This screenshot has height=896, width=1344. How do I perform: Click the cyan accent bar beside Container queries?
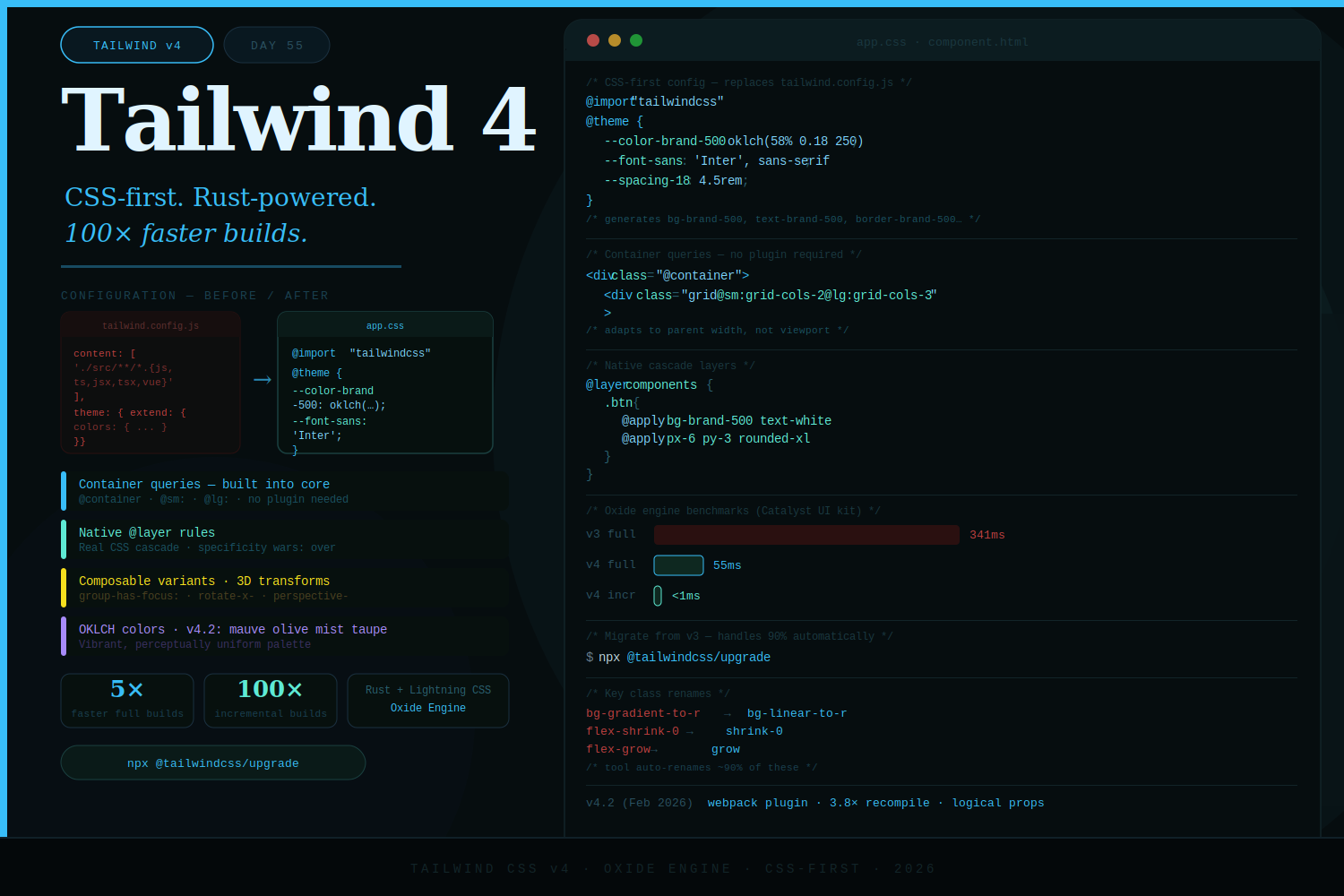[64, 491]
